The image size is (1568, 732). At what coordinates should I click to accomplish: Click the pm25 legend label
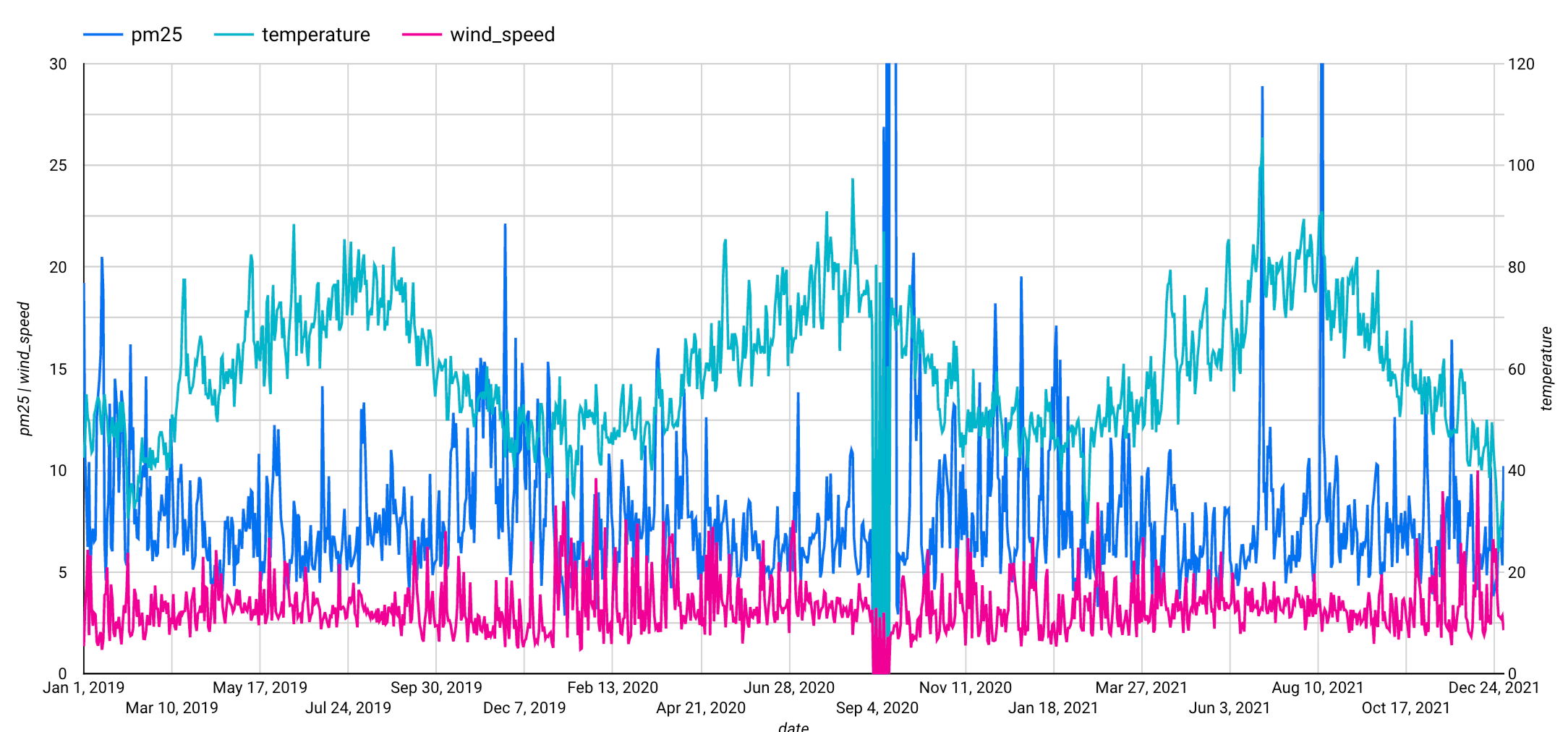pyautogui.click(x=156, y=35)
